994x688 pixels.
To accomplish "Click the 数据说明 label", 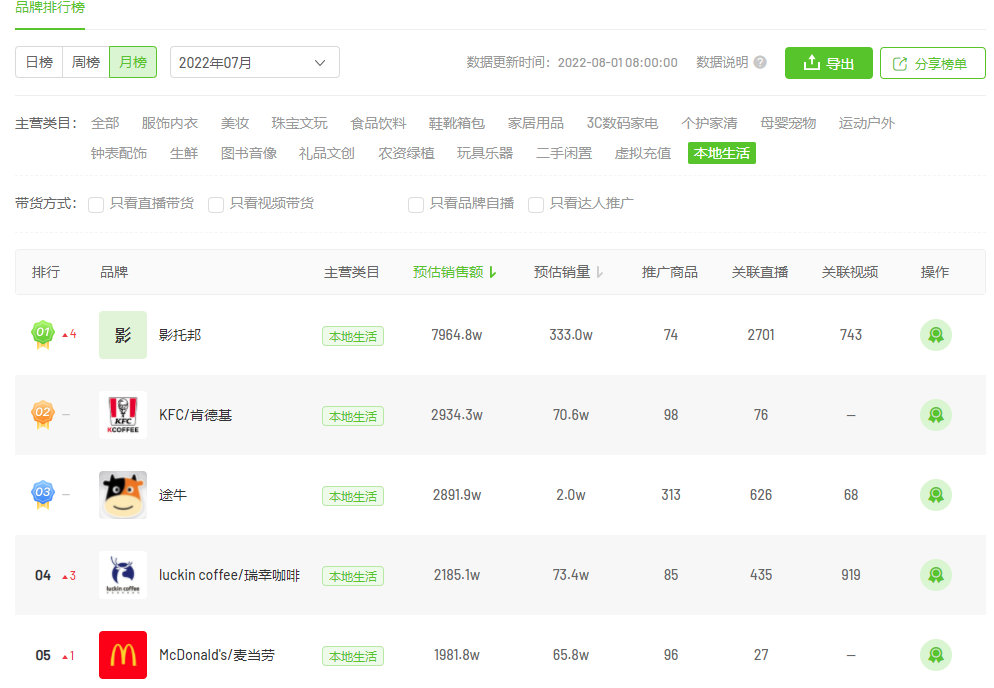I will coord(722,62).
